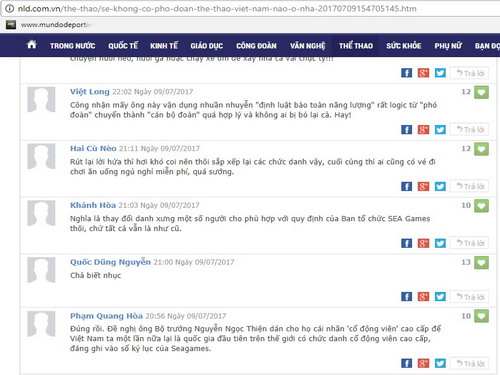Image resolution: width=500 pixels, height=375 pixels.
Task: Like Phạm Quang Hòa's comment with heart
Action: pyautogui.click(x=481, y=316)
